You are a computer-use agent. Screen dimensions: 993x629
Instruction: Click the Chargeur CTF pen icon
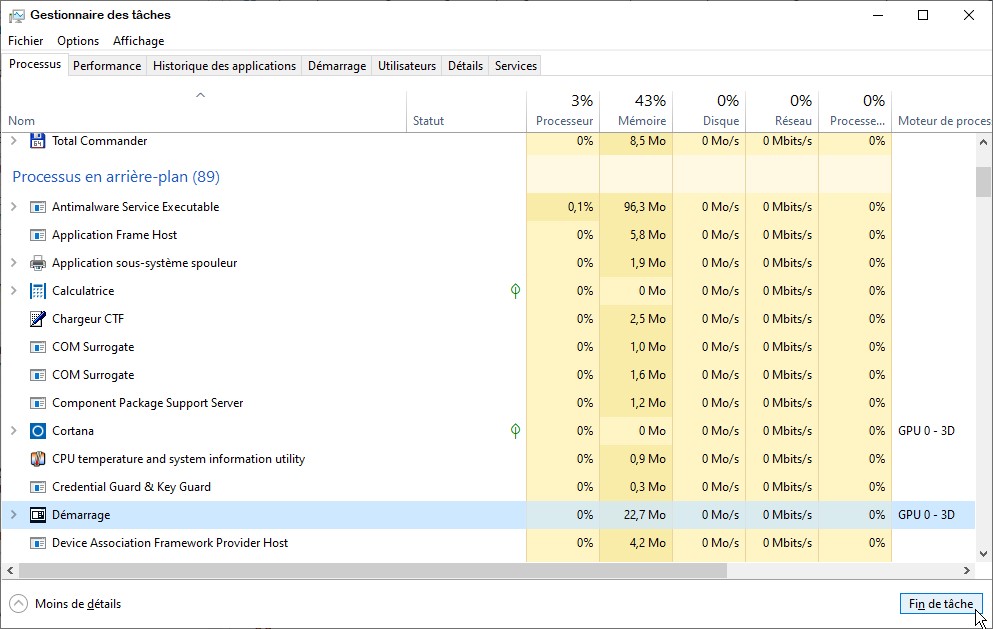(38, 319)
